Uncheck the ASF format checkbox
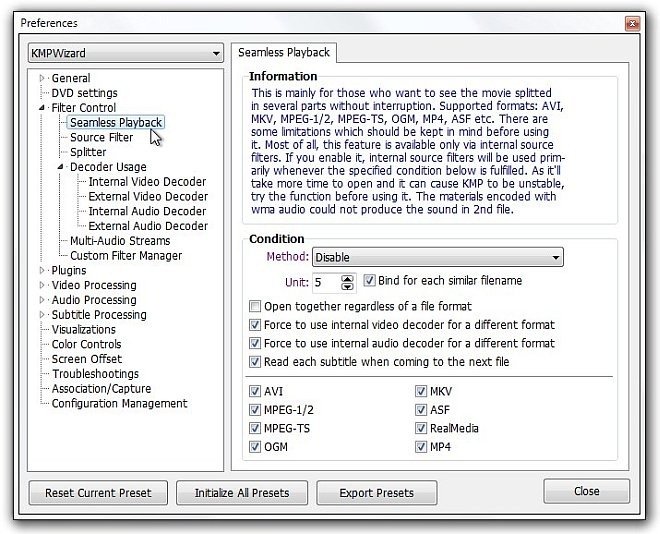Image resolution: width=660 pixels, height=534 pixels. pos(421,410)
